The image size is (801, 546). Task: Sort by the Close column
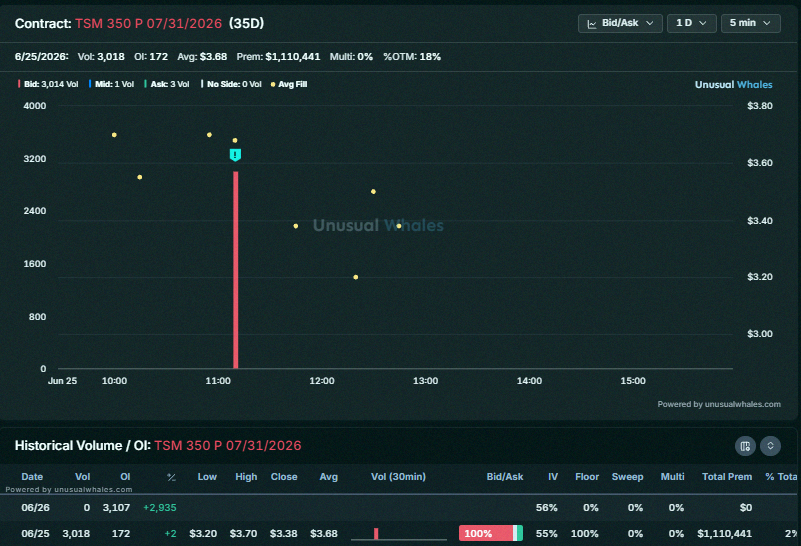284,477
